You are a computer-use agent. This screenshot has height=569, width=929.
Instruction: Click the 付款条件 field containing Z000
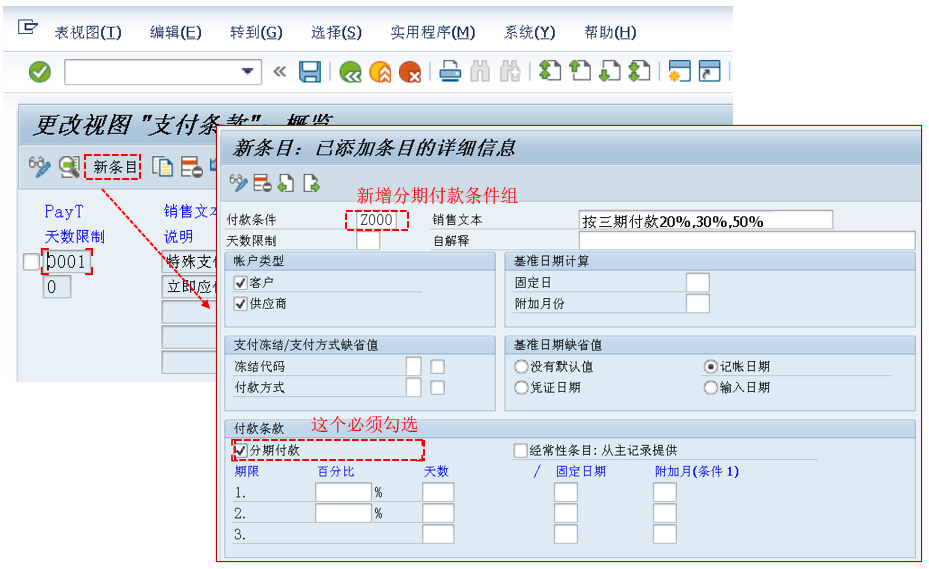pos(376,220)
